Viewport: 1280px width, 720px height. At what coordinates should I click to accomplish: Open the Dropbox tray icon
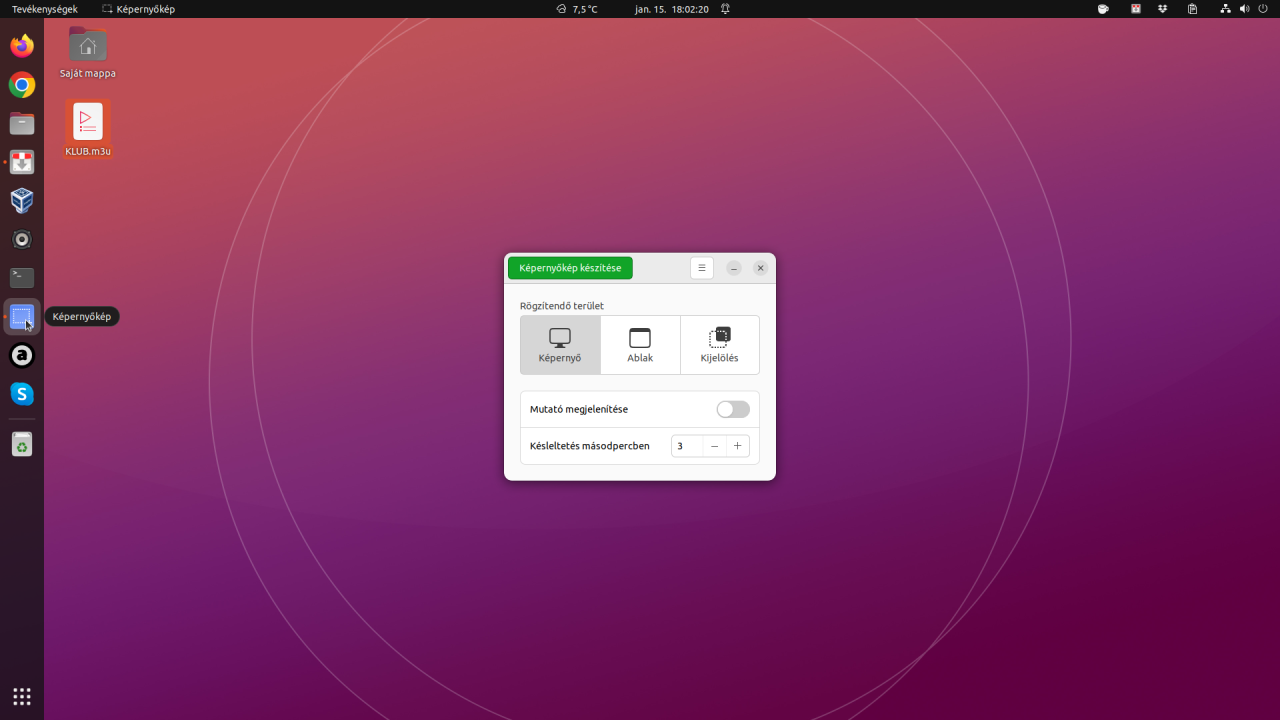[x=1163, y=9]
